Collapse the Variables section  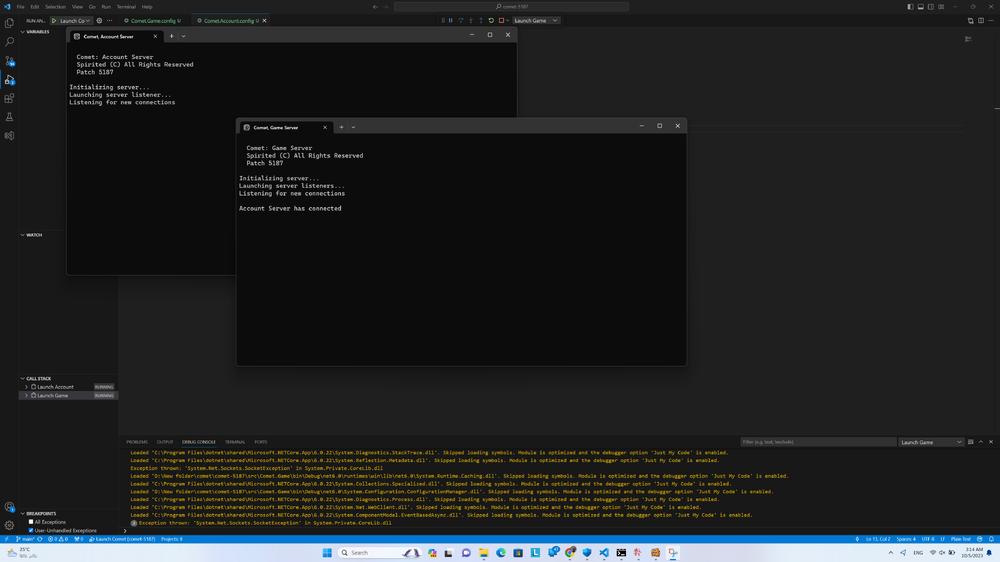pos(23,32)
